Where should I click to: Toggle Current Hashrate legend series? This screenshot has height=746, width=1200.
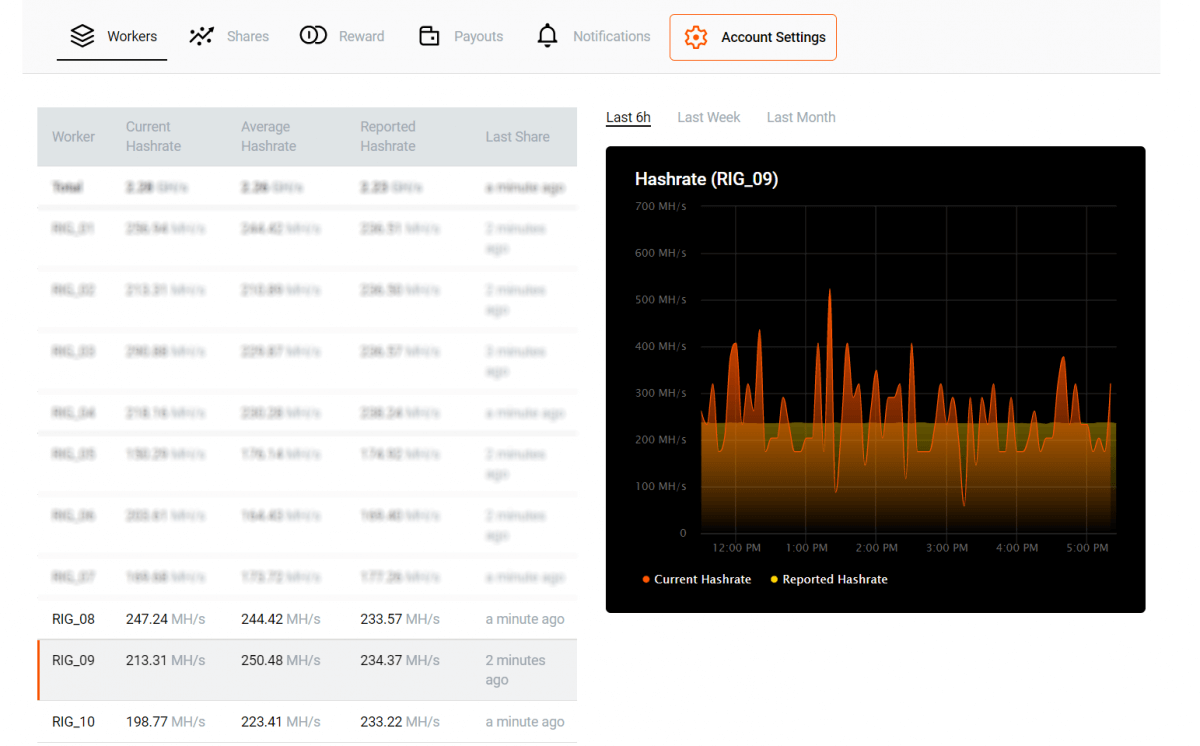coord(702,579)
